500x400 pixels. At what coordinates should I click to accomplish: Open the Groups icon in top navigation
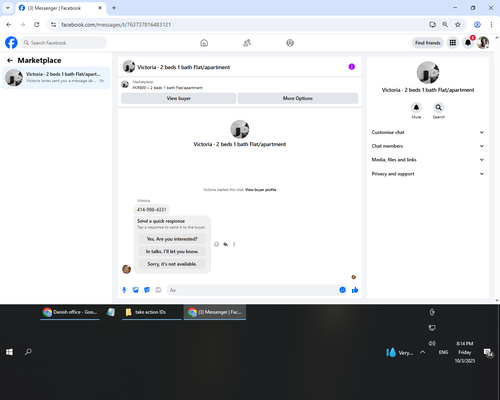point(290,43)
